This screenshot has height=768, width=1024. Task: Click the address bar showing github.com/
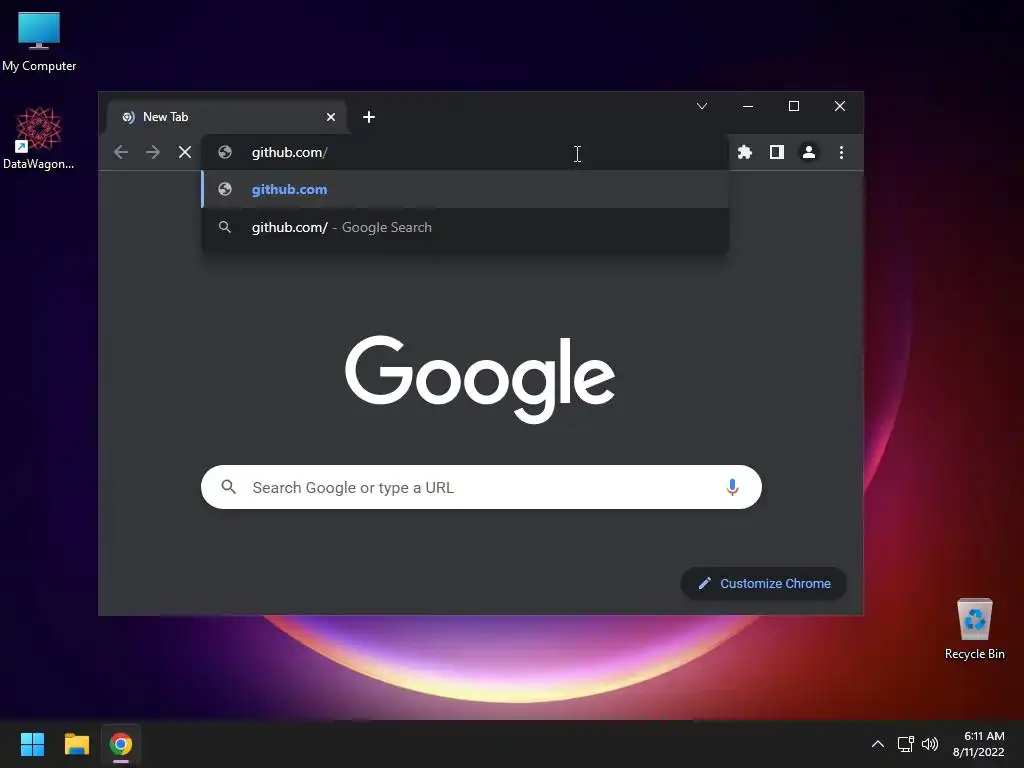coord(465,152)
